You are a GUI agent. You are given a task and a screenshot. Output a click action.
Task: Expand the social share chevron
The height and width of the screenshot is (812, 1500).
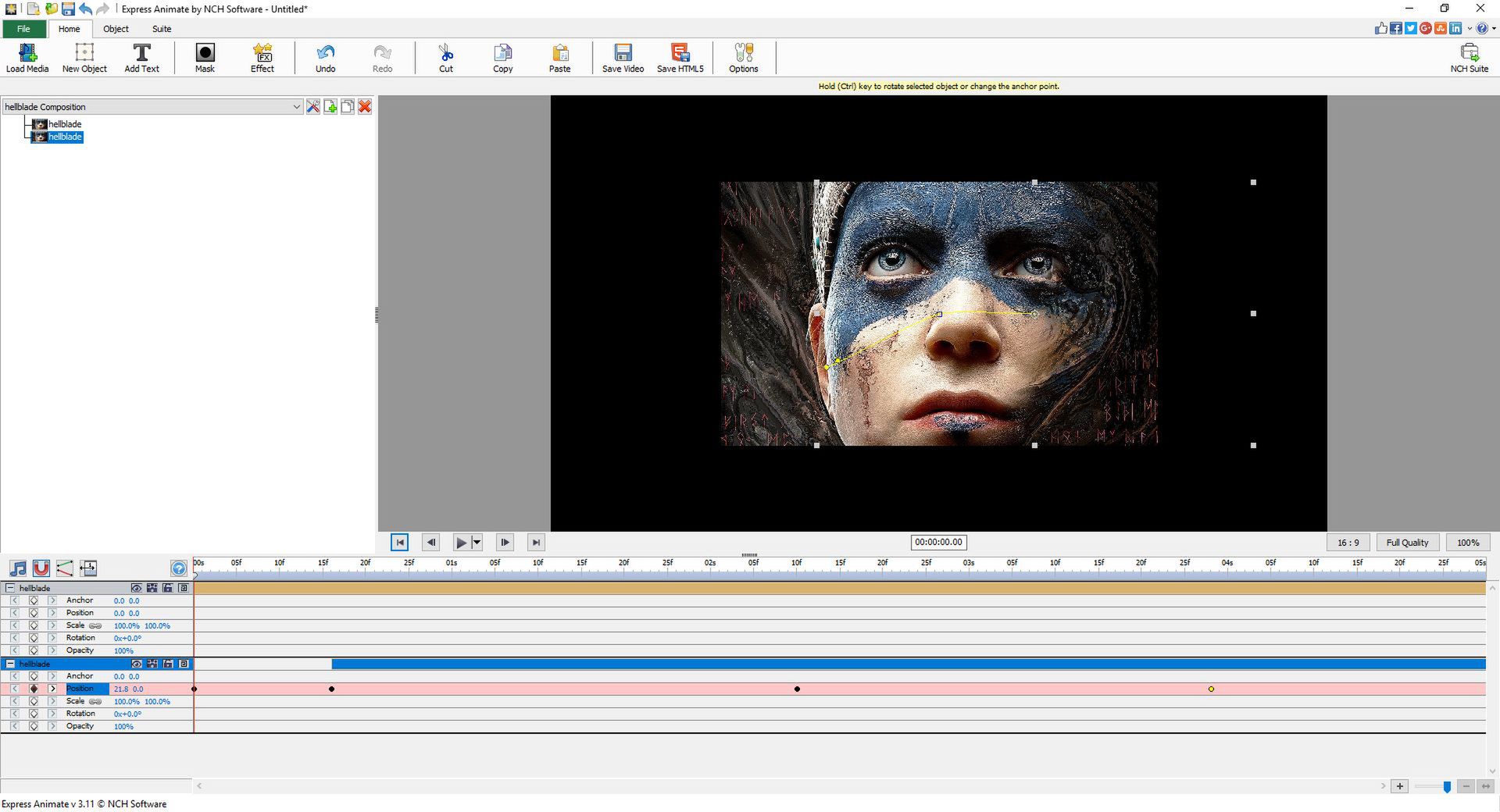[x=1470, y=28]
